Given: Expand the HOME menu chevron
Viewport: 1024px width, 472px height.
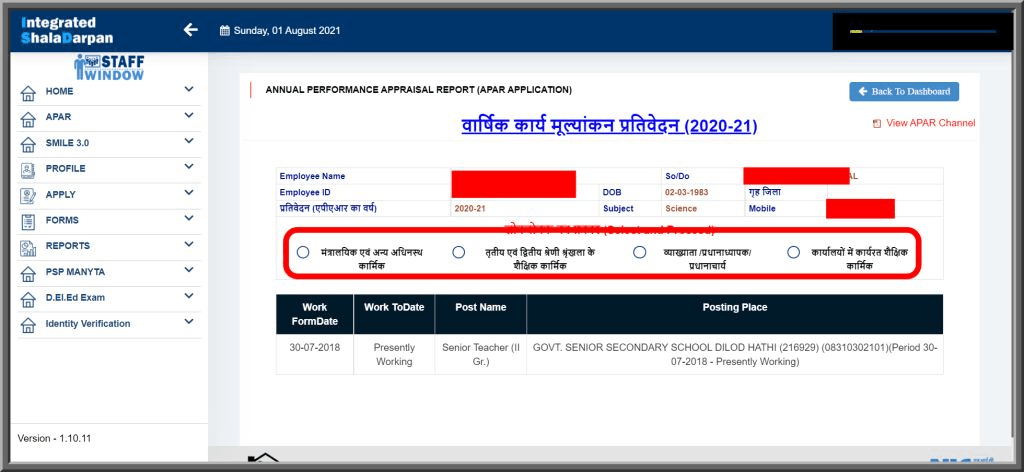Looking at the screenshot, I should (x=189, y=89).
